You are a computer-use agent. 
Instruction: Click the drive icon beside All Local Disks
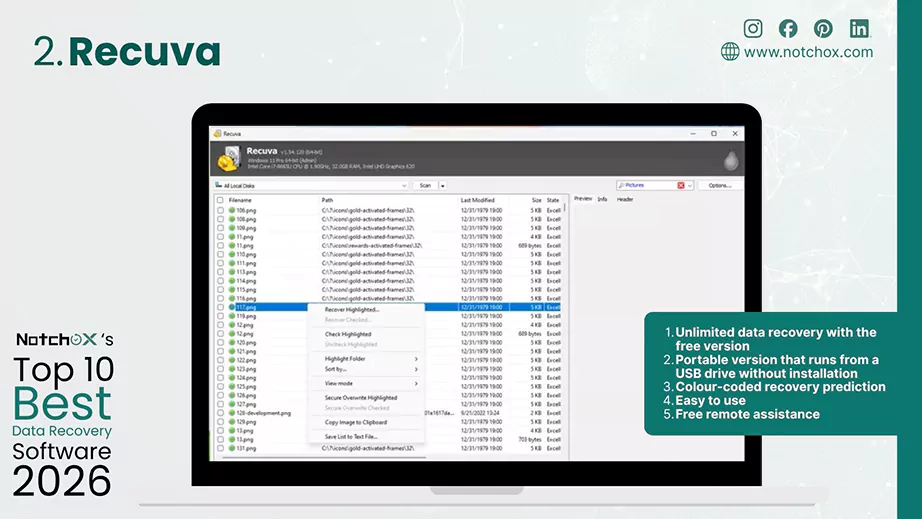(x=218, y=185)
